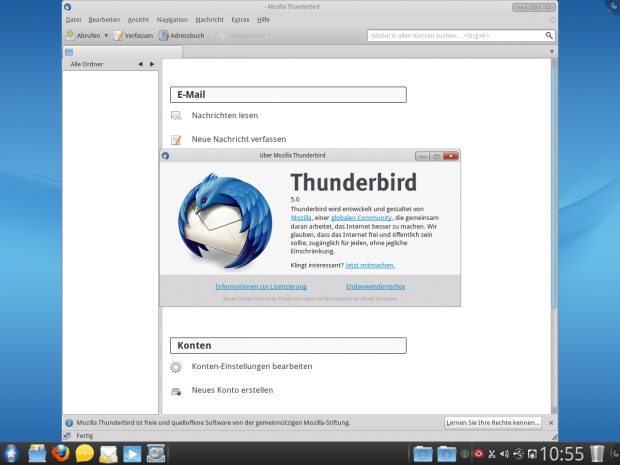
Task: Open the media player taskbar icon
Action: pos(132,454)
